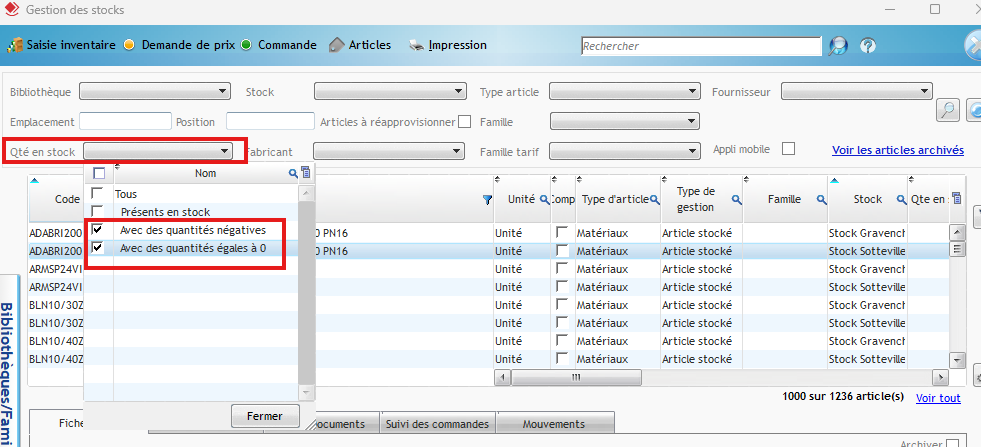Open the Famille tarif dropdown
This screenshot has height=447, width=981.
point(624,151)
